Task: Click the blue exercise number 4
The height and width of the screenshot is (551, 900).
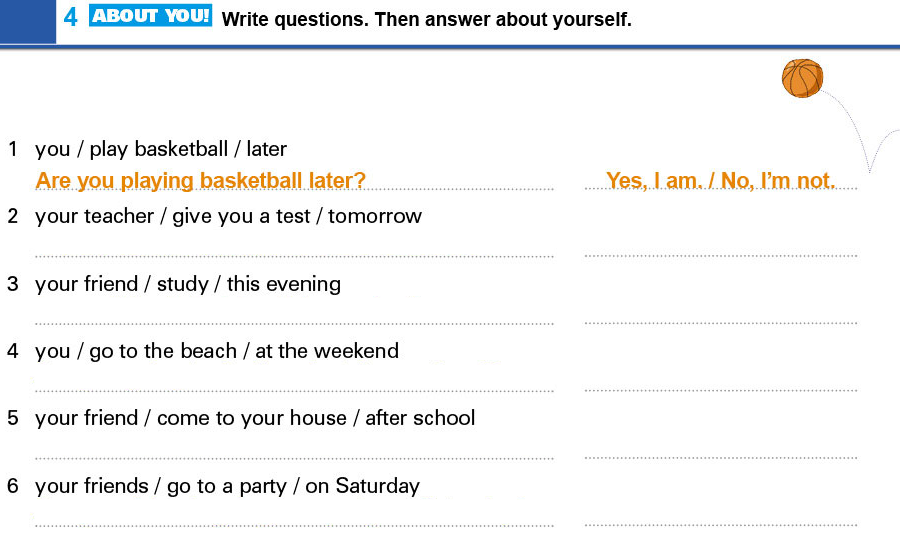Action: 70,17
